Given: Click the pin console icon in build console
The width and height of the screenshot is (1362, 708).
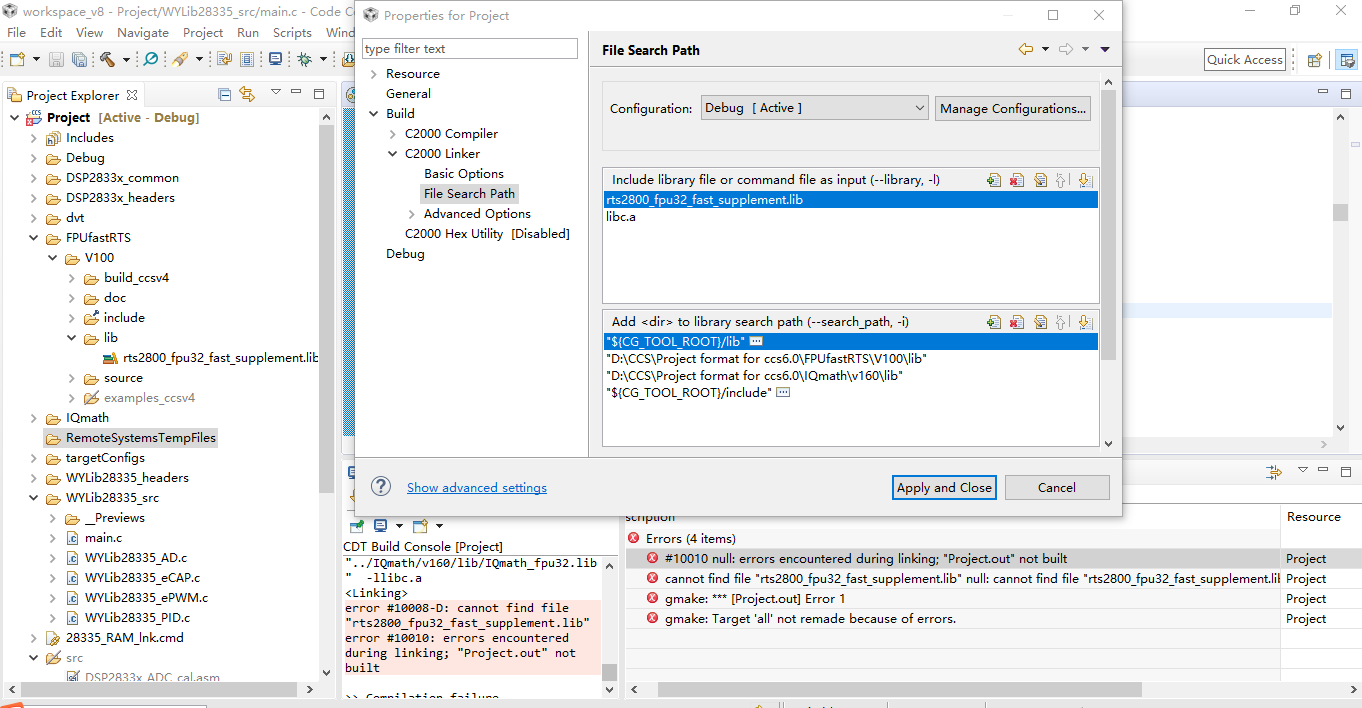Looking at the screenshot, I should pyautogui.click(x=357, y=525).
